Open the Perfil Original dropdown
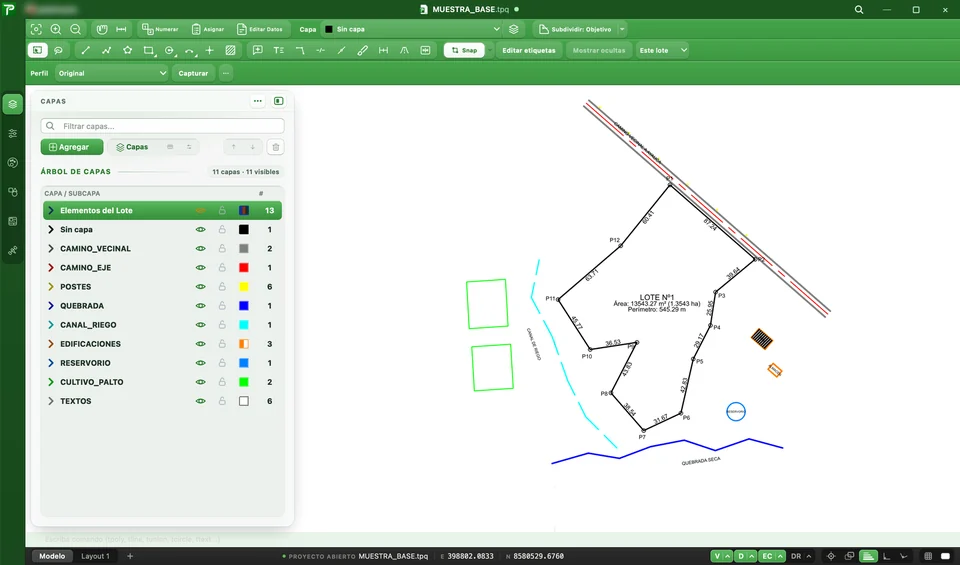The height and width of the screenshot is (565, 960). 111,73
